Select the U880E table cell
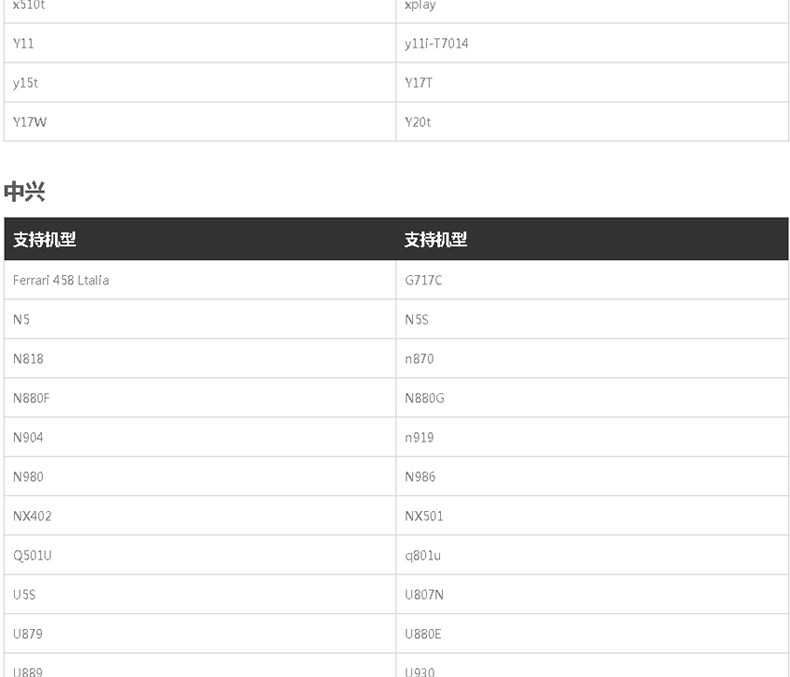The image size is (790, 677). (423, 634)
